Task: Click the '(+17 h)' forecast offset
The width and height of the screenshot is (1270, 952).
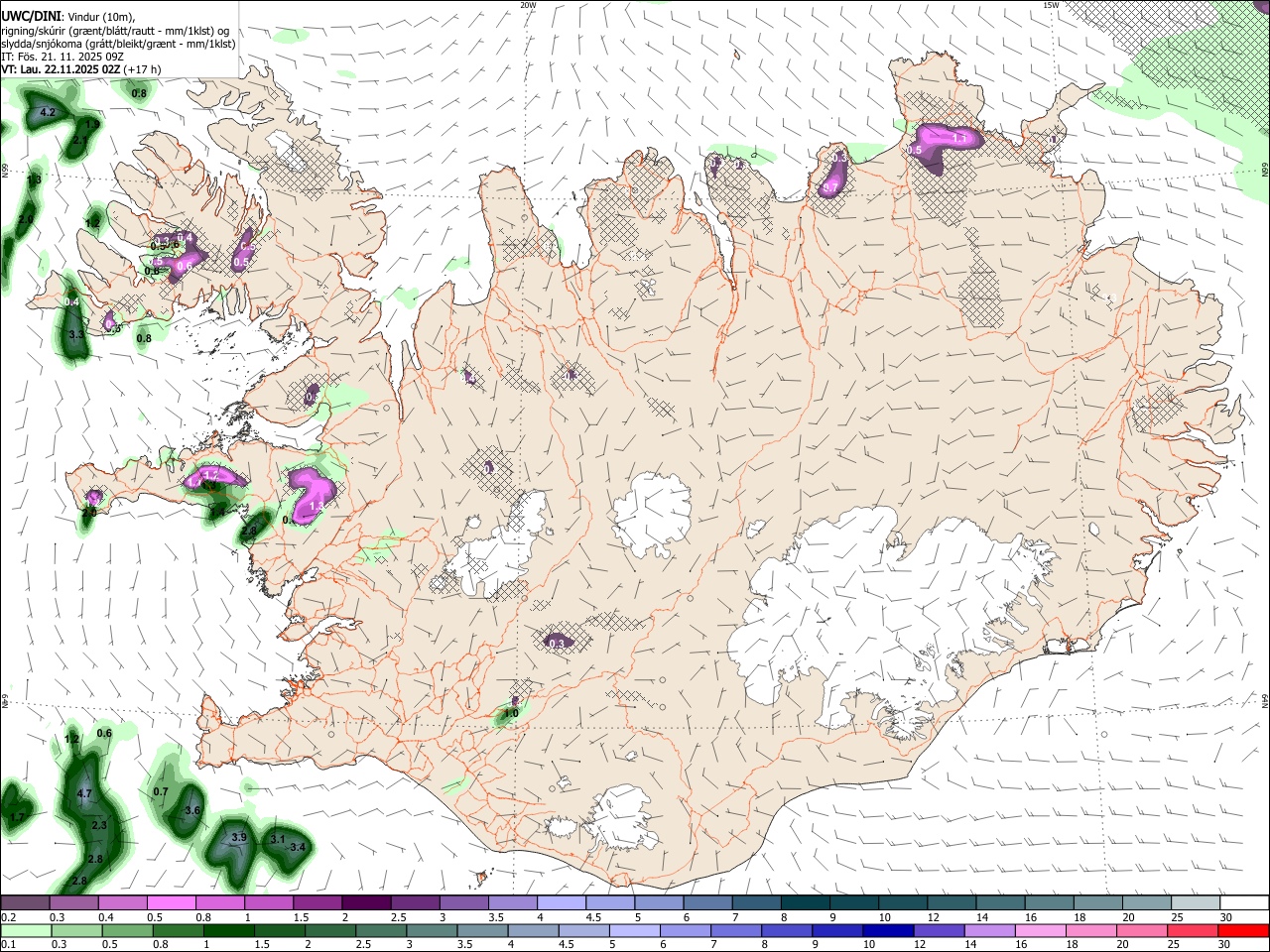Action: pyautogui.click(x=143, y=69)
